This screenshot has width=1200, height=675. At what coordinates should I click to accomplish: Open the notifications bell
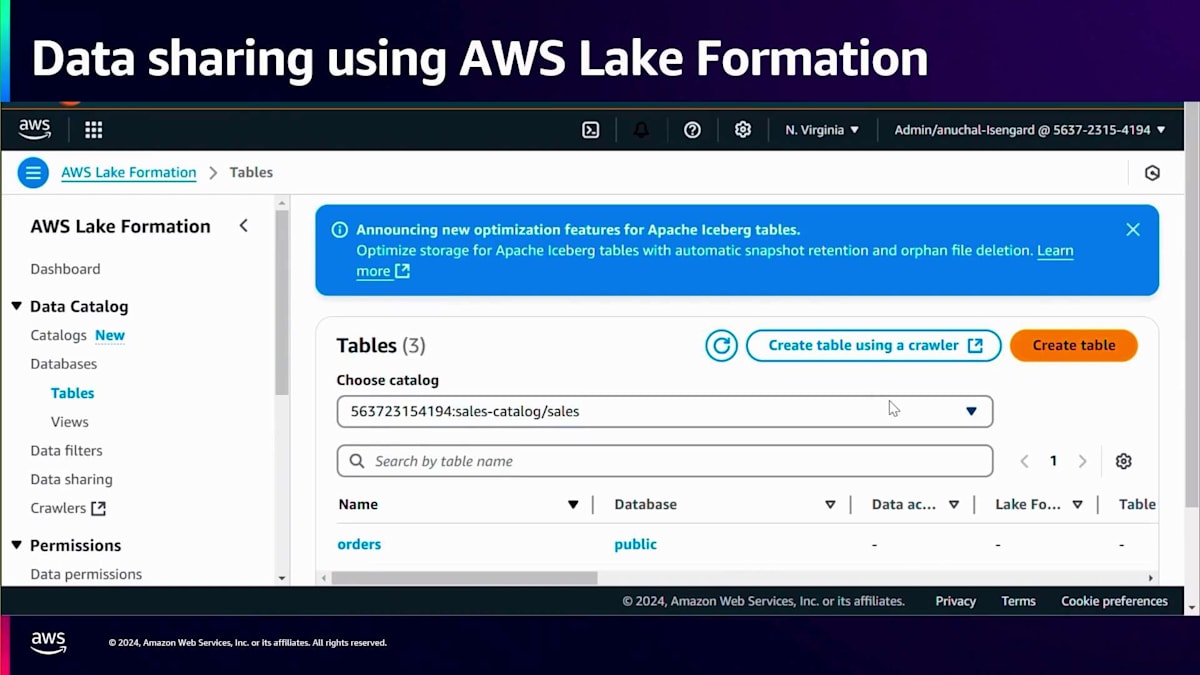coord(641,129)
